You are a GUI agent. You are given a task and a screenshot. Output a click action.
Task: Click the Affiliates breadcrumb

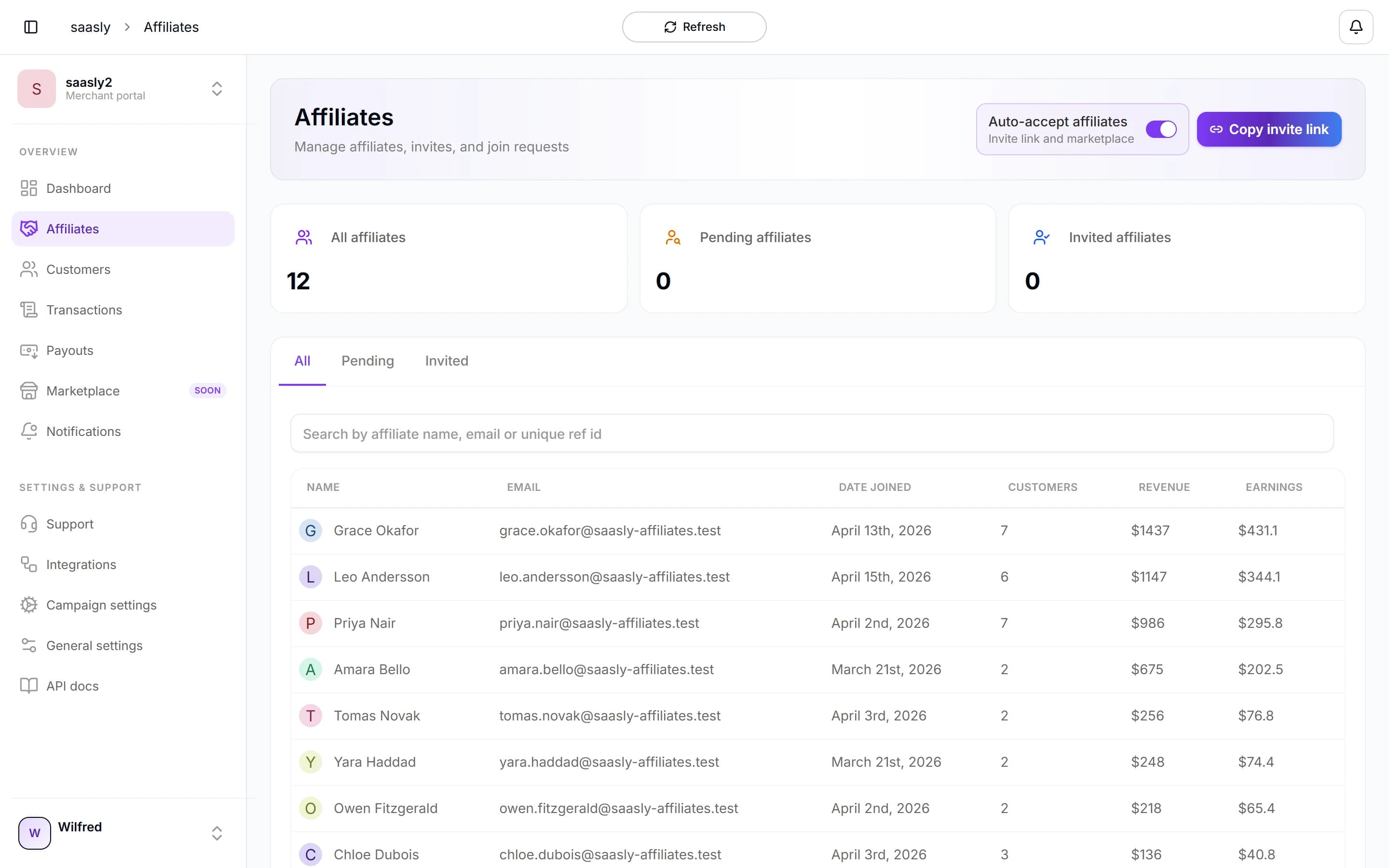pyautogui.click(x=171, y=27)
